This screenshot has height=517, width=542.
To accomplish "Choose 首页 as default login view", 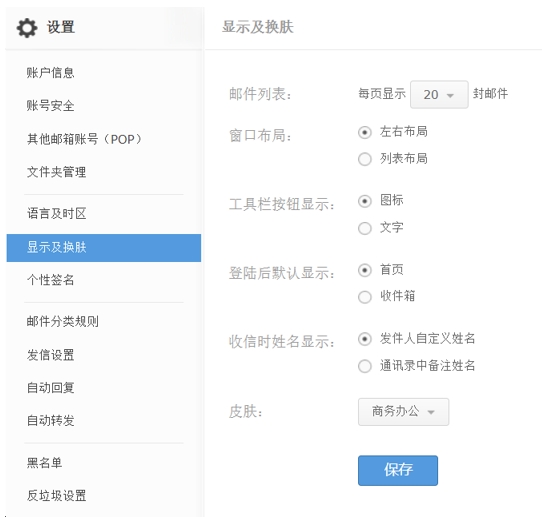I will (x=365, y=270).
